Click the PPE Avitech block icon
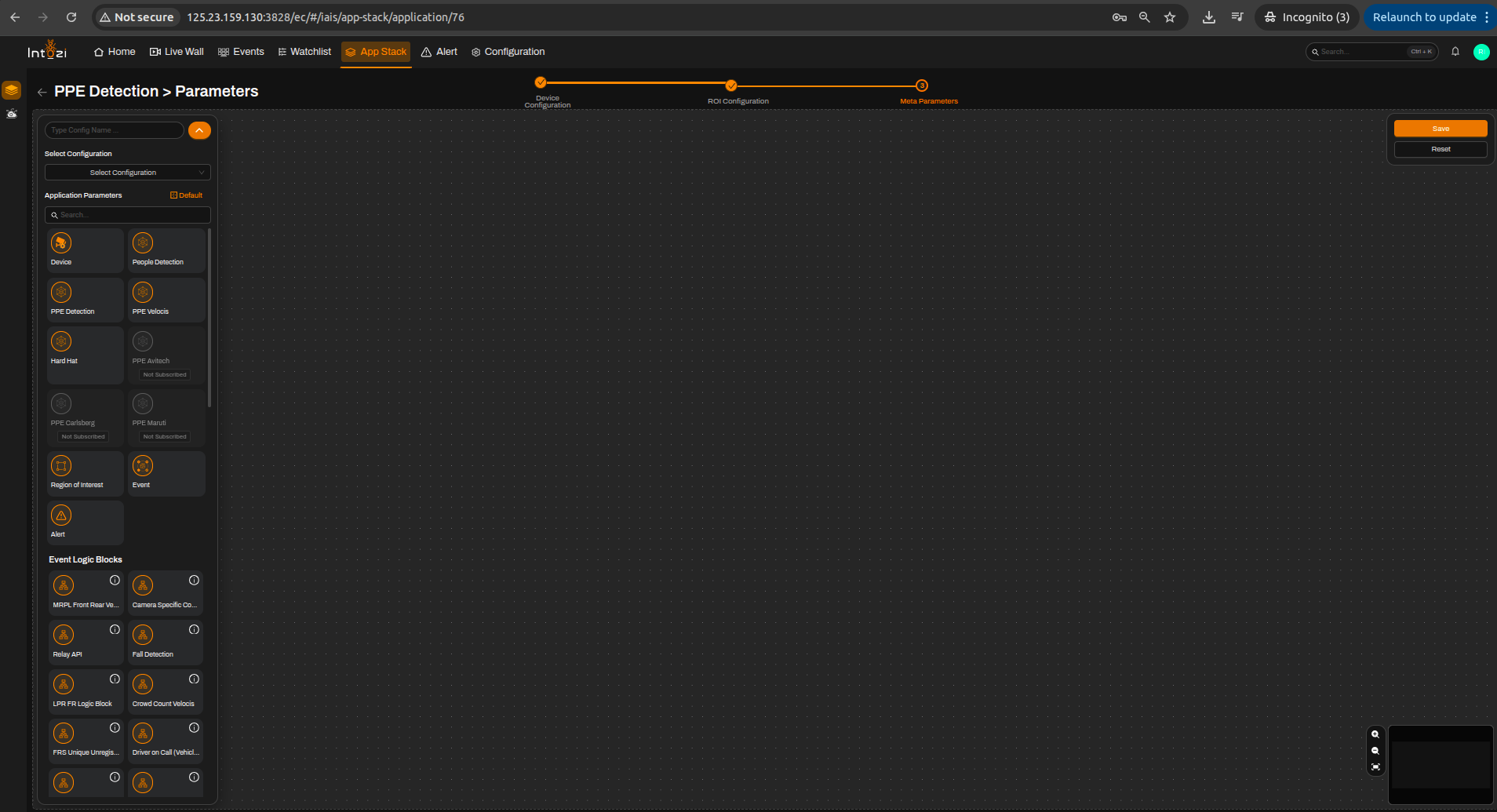The height and width of the screenshot is (812, 1497). (143, 341)
